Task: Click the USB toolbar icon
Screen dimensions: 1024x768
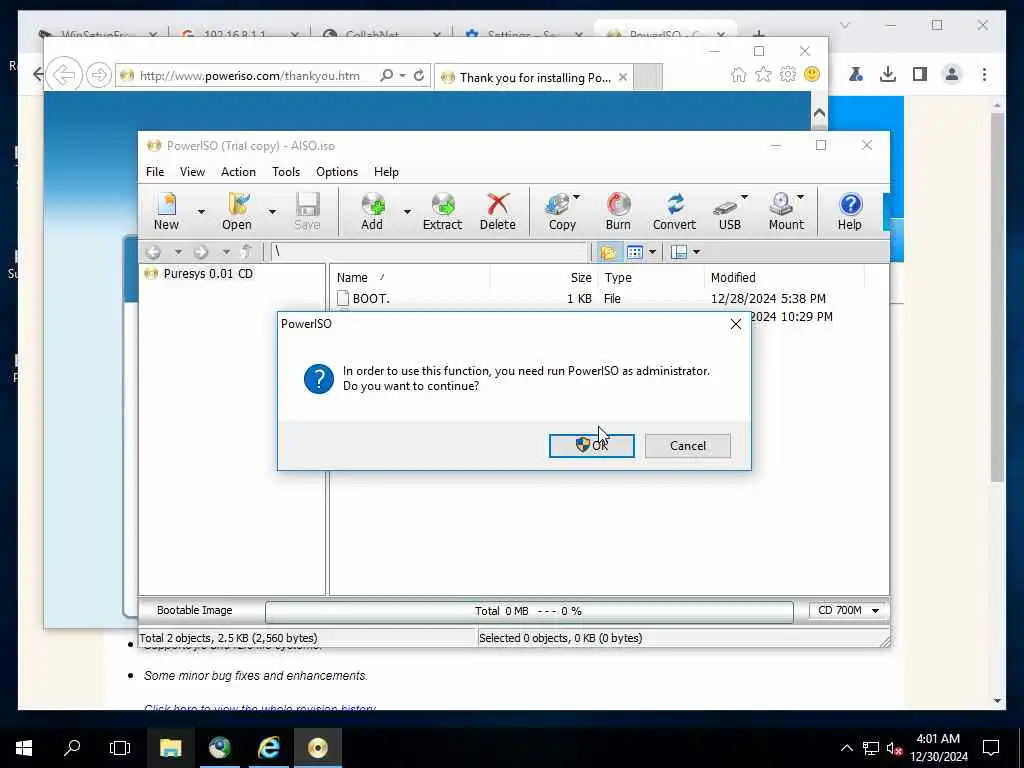Action: coord(728,211)
